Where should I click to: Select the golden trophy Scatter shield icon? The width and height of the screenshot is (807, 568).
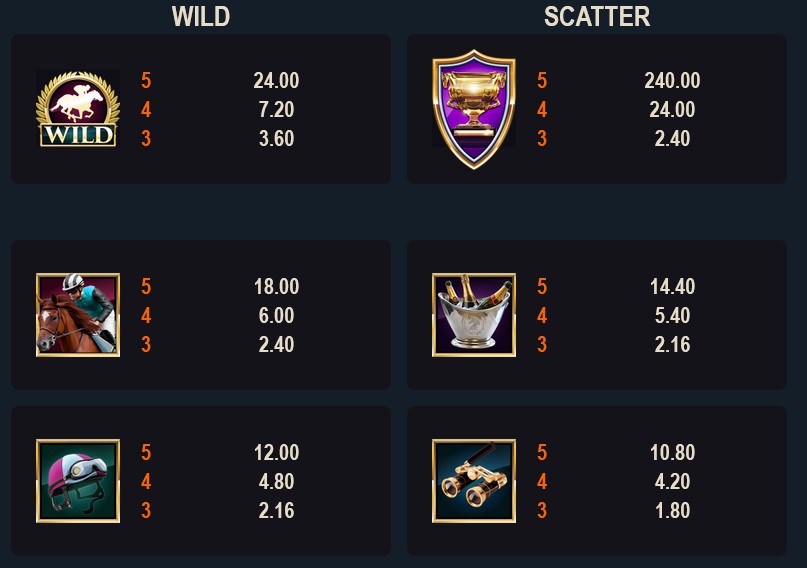click(474, 109)
